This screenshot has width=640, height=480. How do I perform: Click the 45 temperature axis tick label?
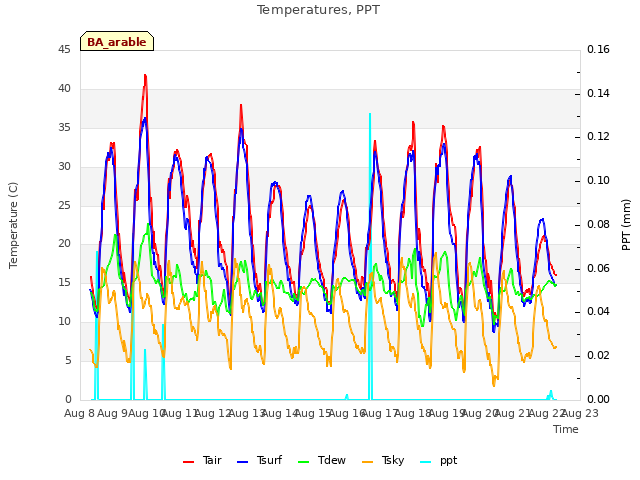(x=64, y=50)
